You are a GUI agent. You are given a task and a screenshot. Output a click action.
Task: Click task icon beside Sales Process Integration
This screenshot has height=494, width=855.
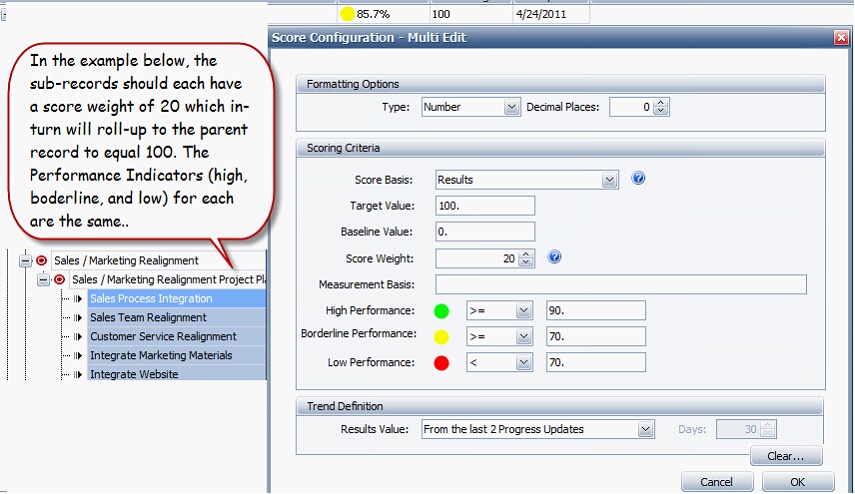click(x=78, y=299)
